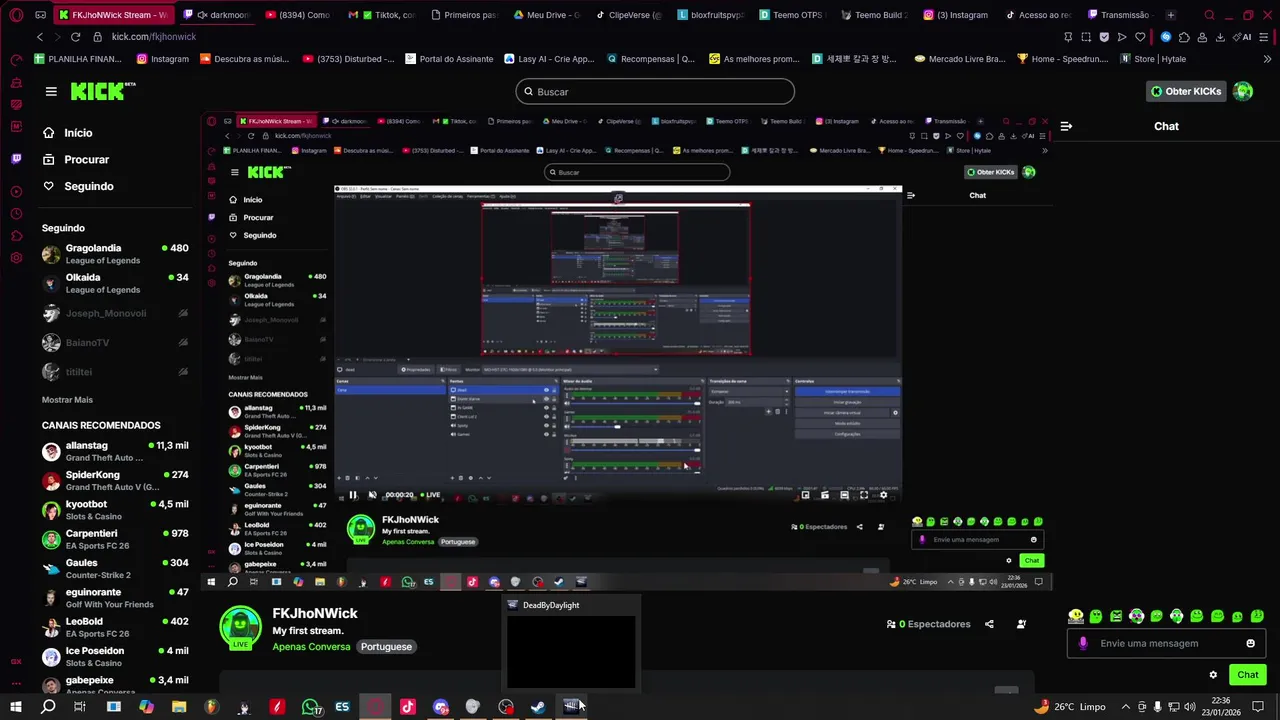This screenshot has width=1280, height=720.
Task: Click the user avatar top right
Action: coord(1243,91)
